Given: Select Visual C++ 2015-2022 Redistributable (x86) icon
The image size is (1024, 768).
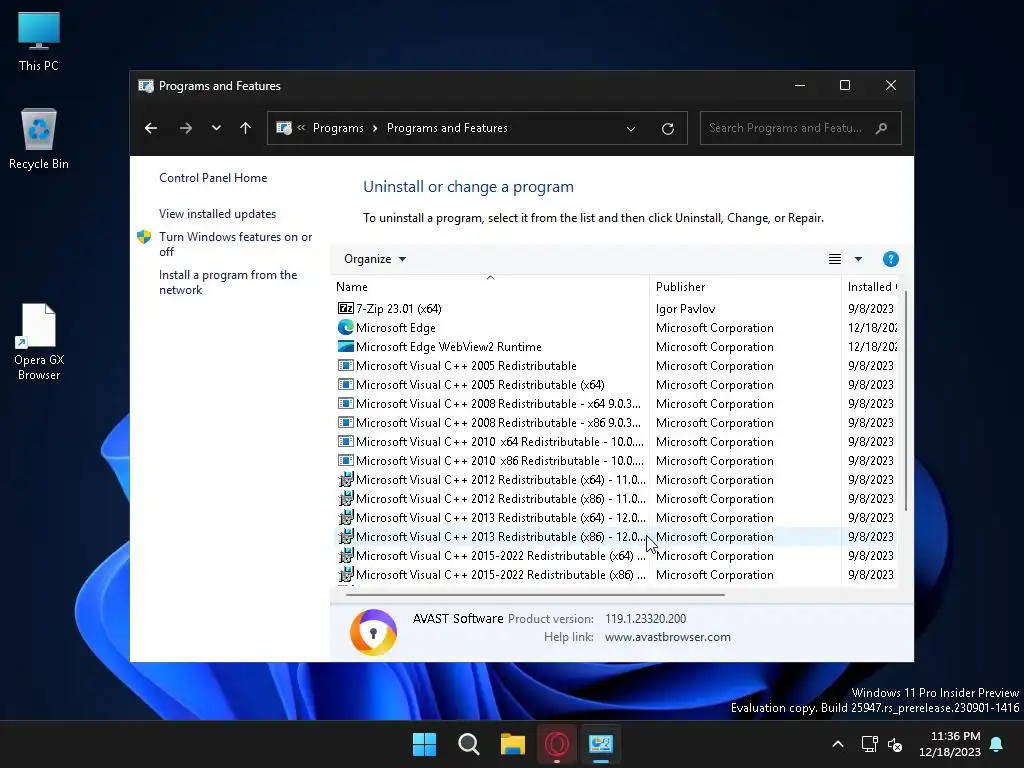Looking at the screenshot, I should [x=345, y=574].
